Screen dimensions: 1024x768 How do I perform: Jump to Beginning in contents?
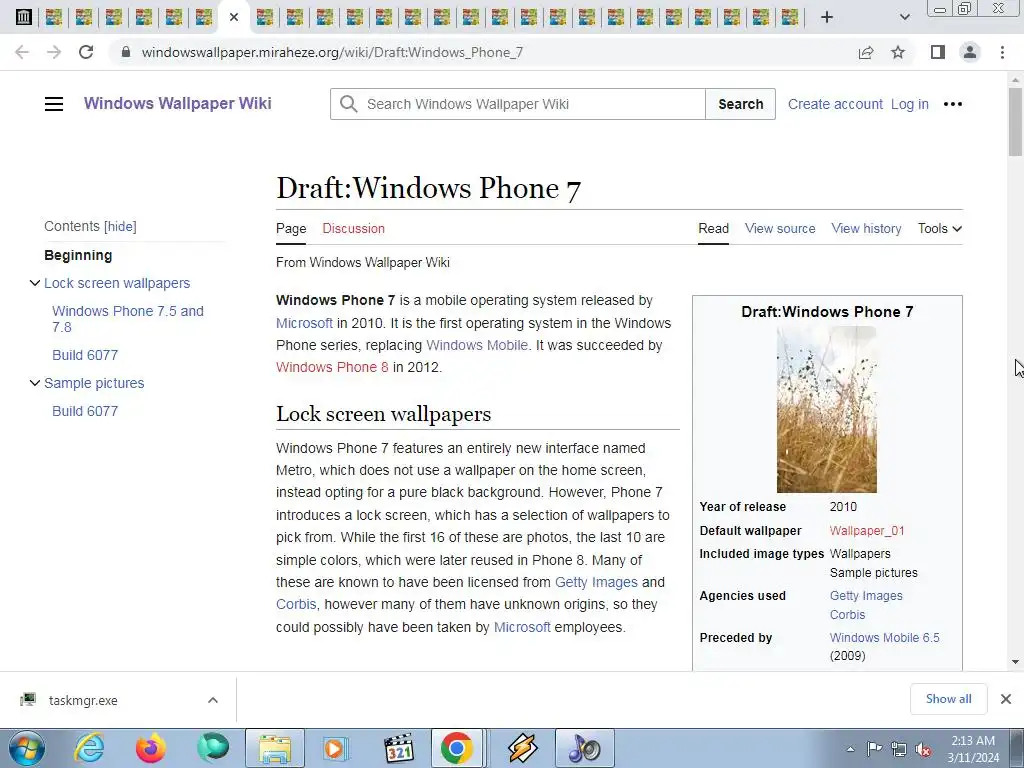pyautogui.click(x=78, y=255)
